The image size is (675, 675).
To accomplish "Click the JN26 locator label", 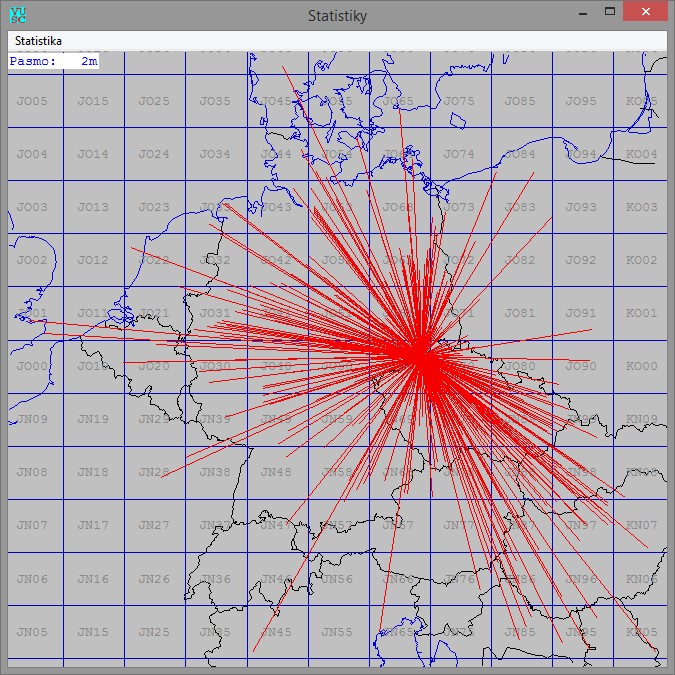I will pyautogui.click(x=154, y=579).
